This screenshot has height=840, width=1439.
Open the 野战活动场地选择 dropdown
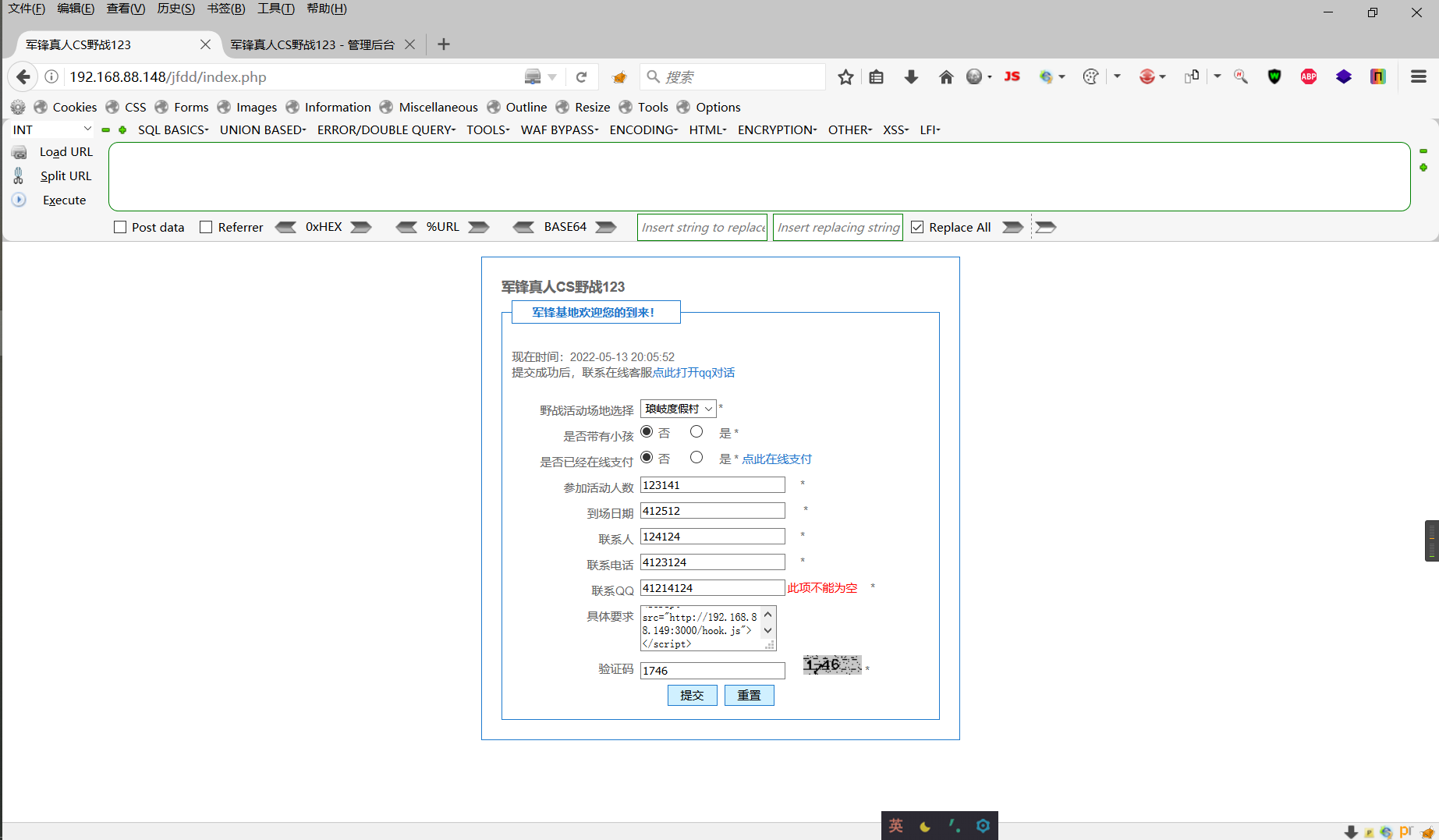(x=677, y=408)
